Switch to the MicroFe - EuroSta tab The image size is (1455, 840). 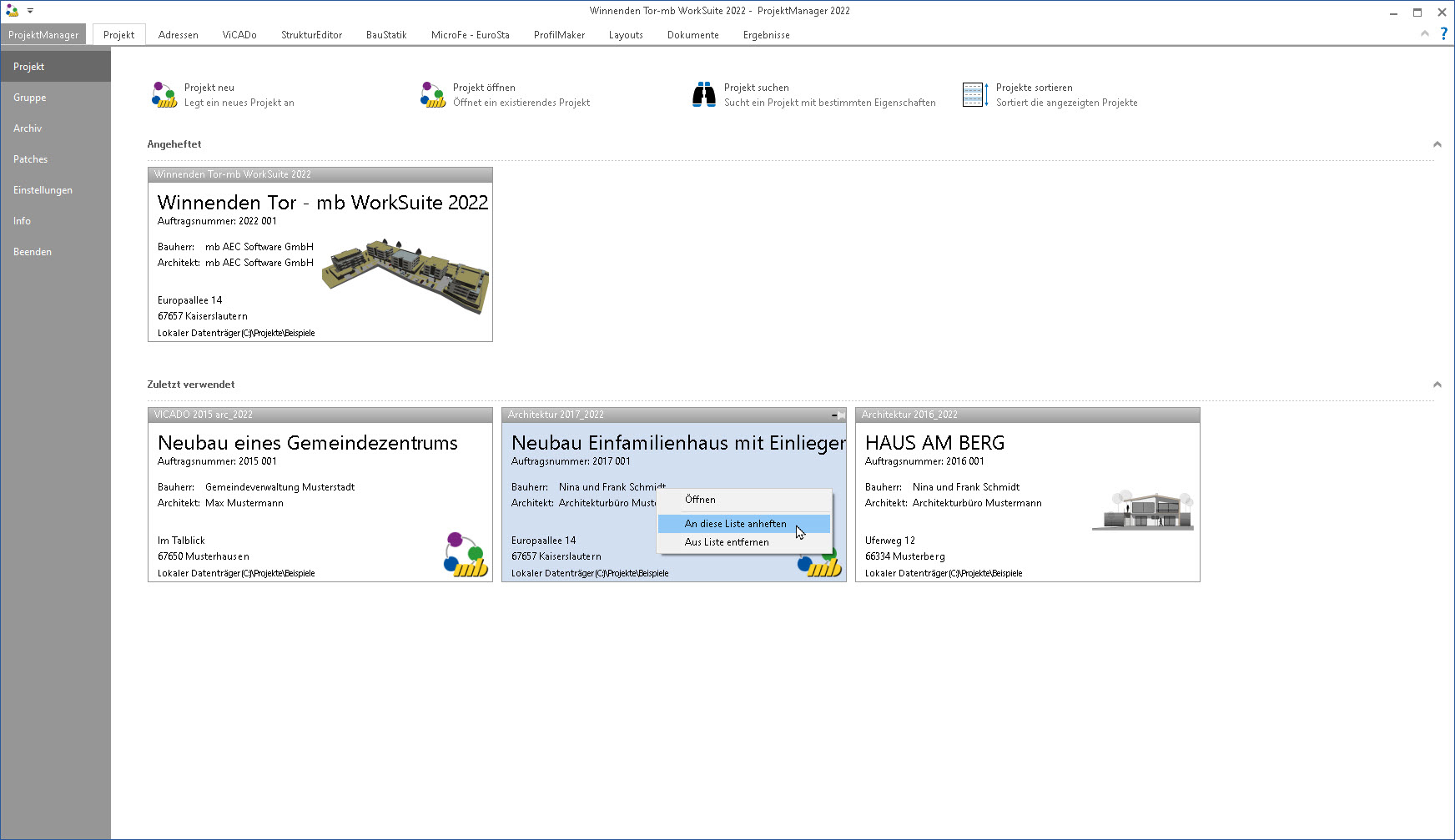[470, 35]
